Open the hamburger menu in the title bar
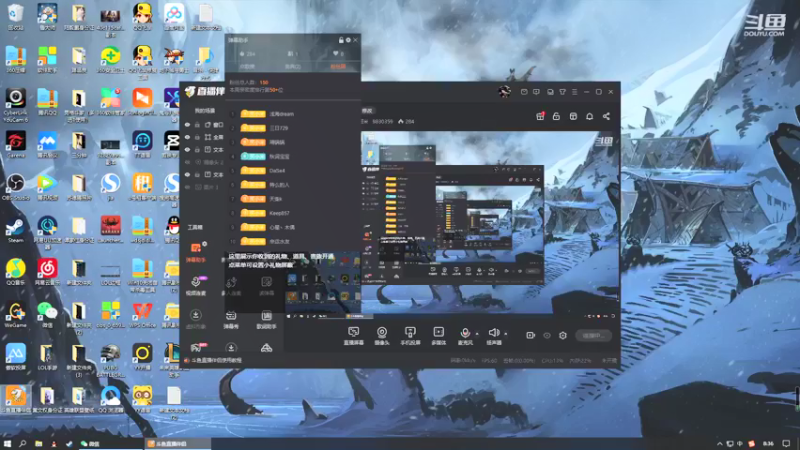The image size is (800, 450). pos(574,92)
